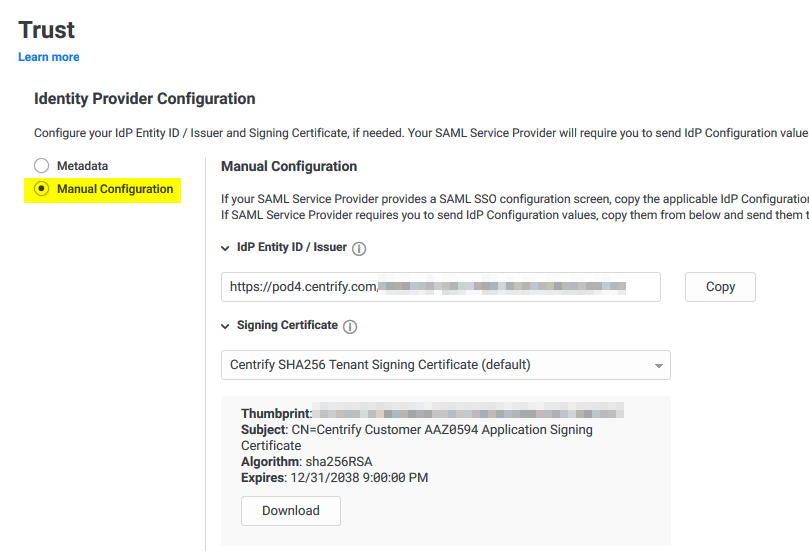Select the Metadata radio button

pyautogui.click(x=41, y=166)
